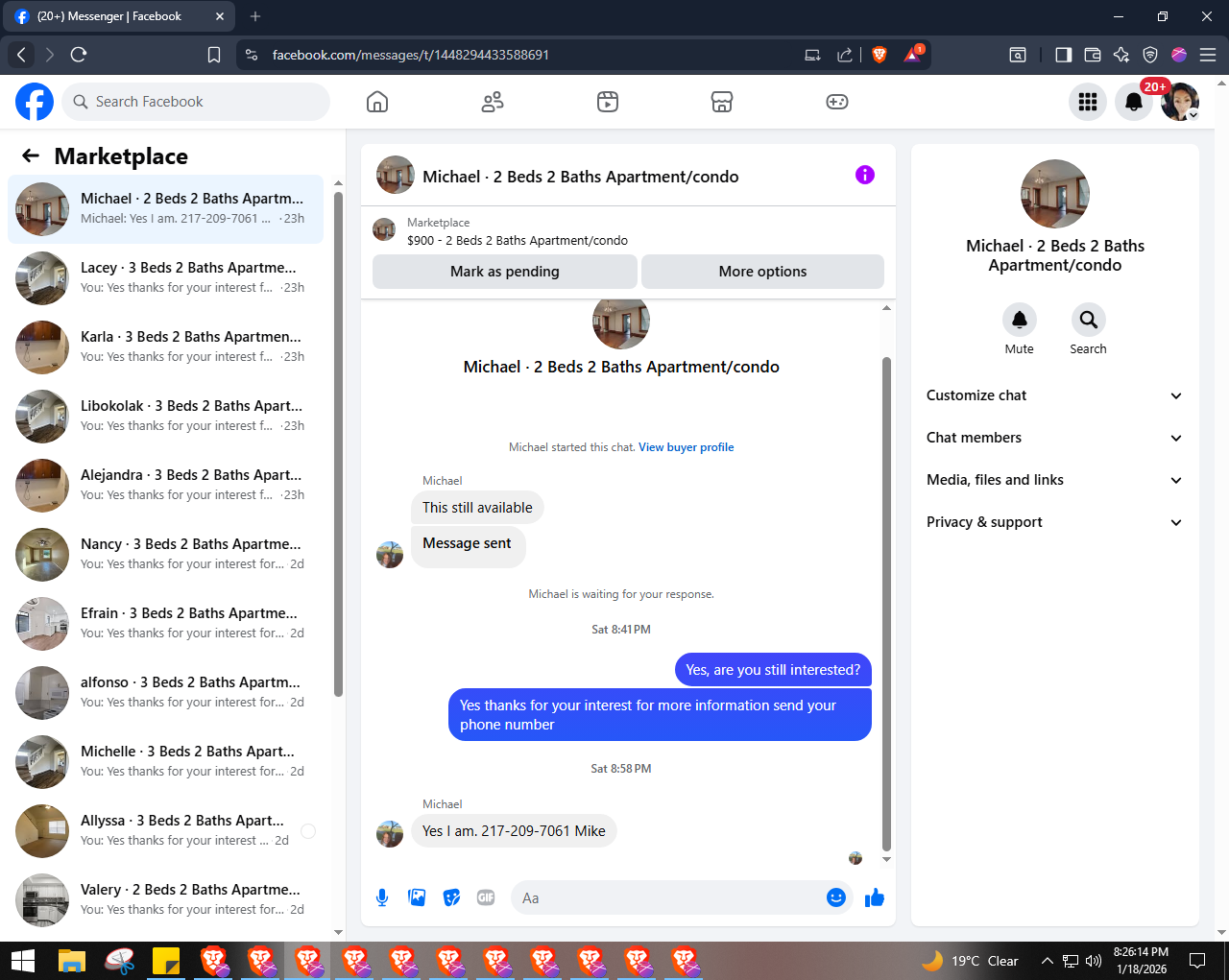Click More options button
The width and height of the screenshot is (1229, 980).
click(762, 272)
